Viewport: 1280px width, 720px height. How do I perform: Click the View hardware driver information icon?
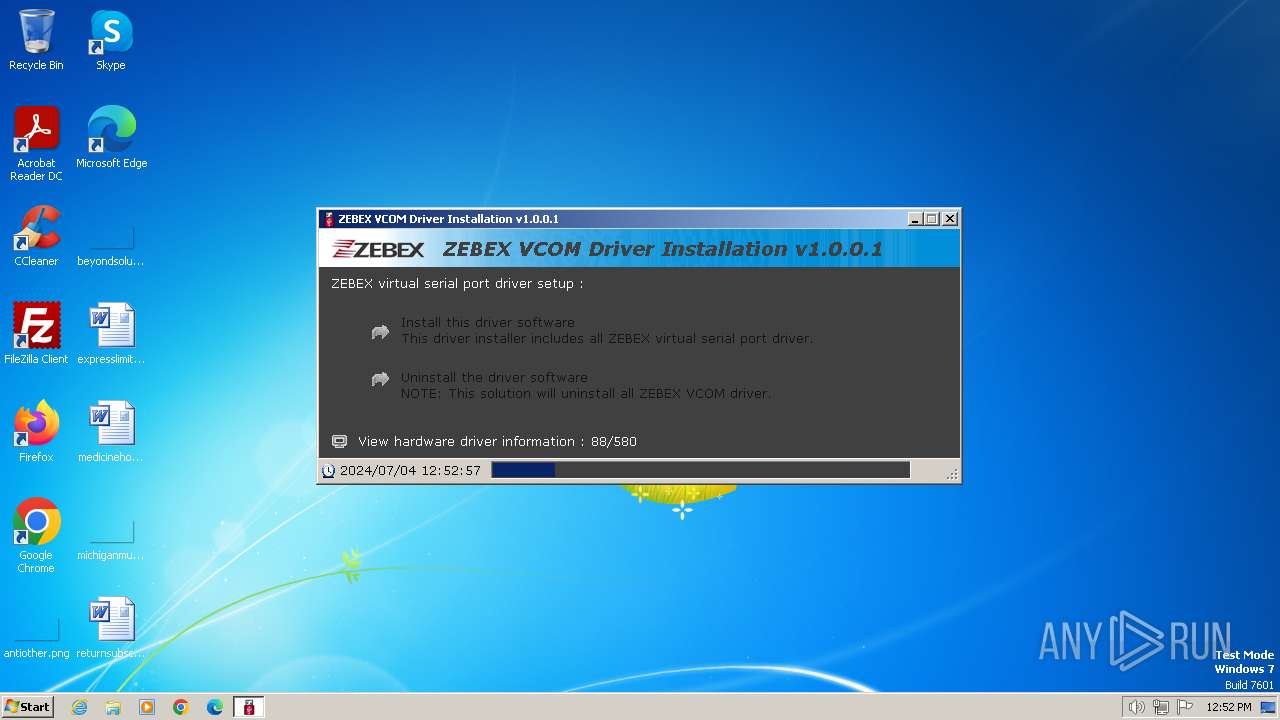click(340, 441)
